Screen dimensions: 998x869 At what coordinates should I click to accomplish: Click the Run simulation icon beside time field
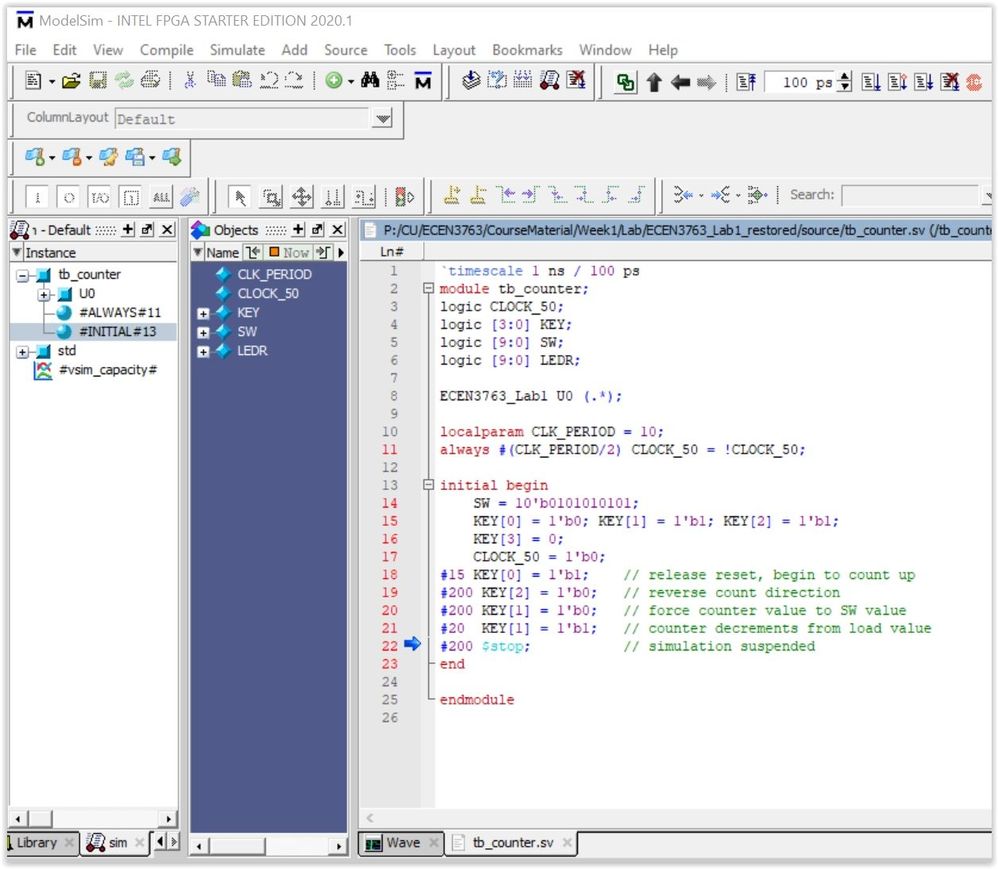point(872,83)
